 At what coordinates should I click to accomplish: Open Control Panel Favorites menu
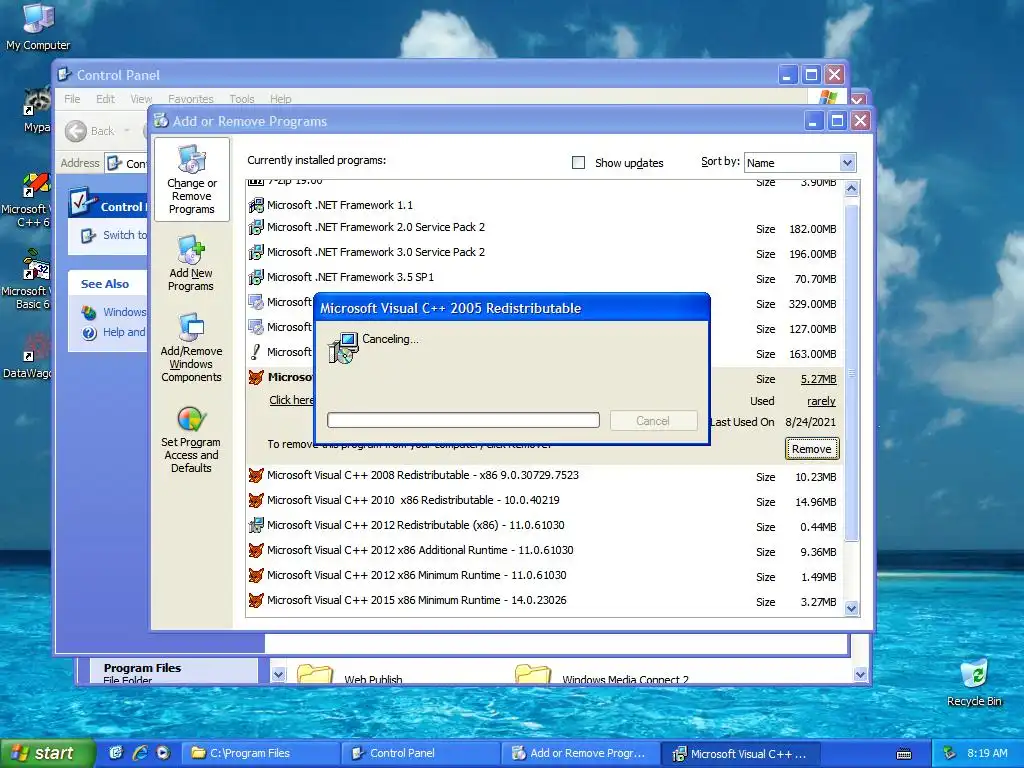[191, 99]
